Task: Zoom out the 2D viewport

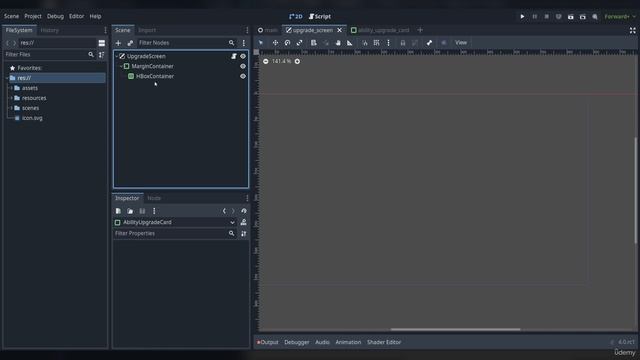Action: [x=266, y=61]
